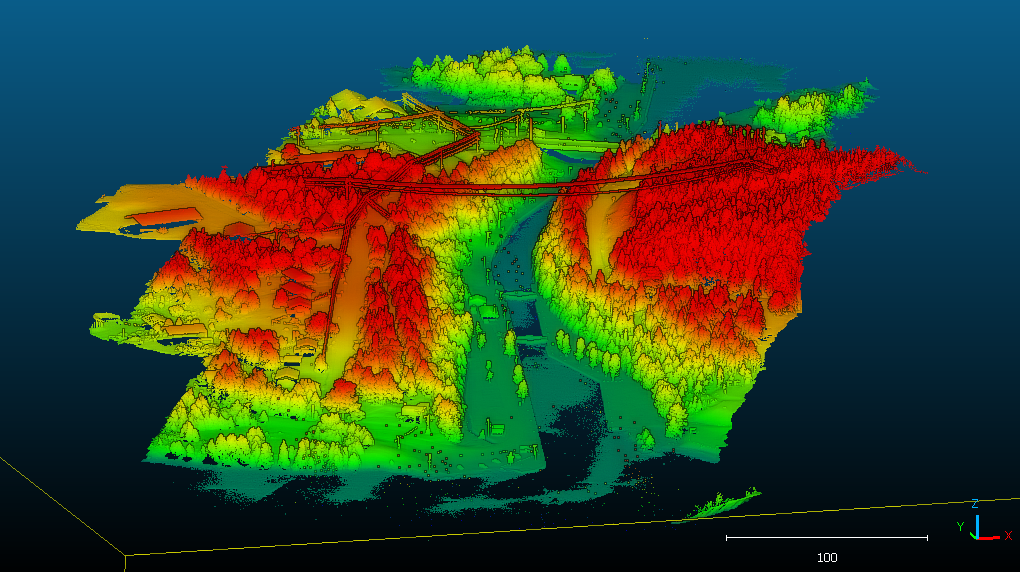Viewport: 1020px width, 572px height.
Task: Click the flat orange rooftop at far left
Action: click(x=162, y=215)
